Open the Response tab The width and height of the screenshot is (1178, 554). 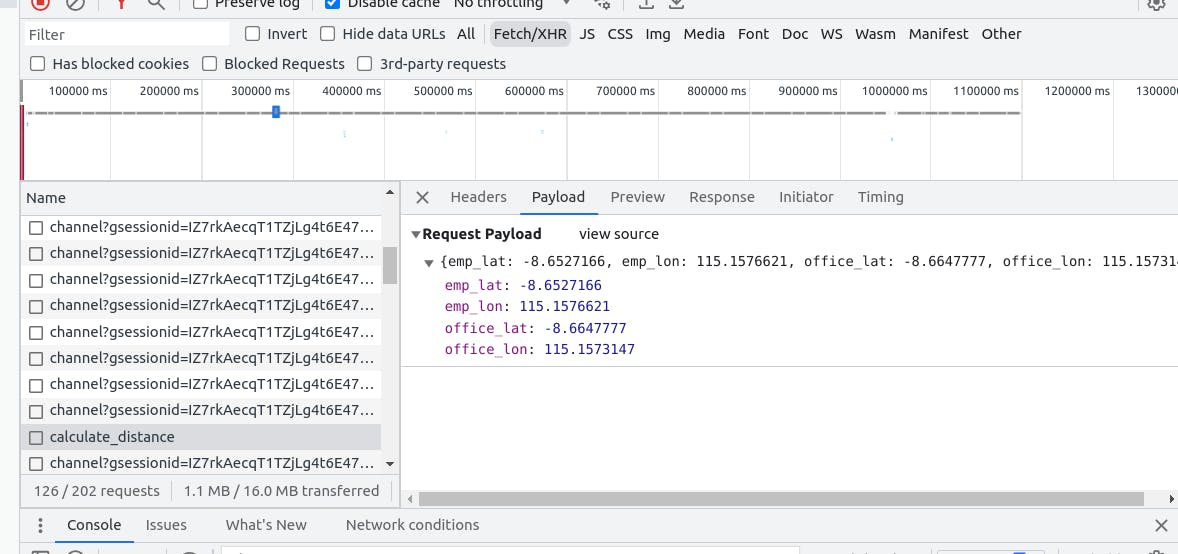722,197
